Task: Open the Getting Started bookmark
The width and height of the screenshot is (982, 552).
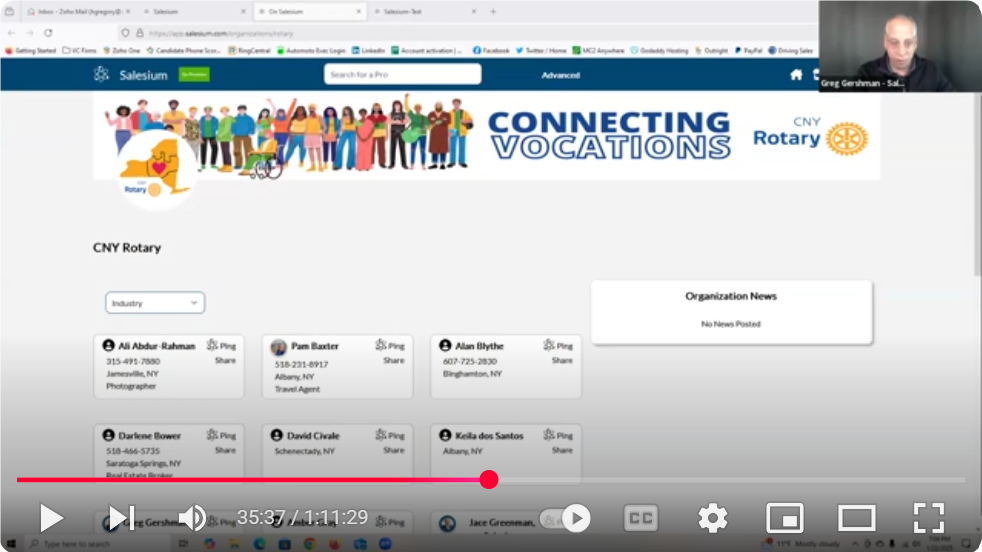Action: pos(31,50)
